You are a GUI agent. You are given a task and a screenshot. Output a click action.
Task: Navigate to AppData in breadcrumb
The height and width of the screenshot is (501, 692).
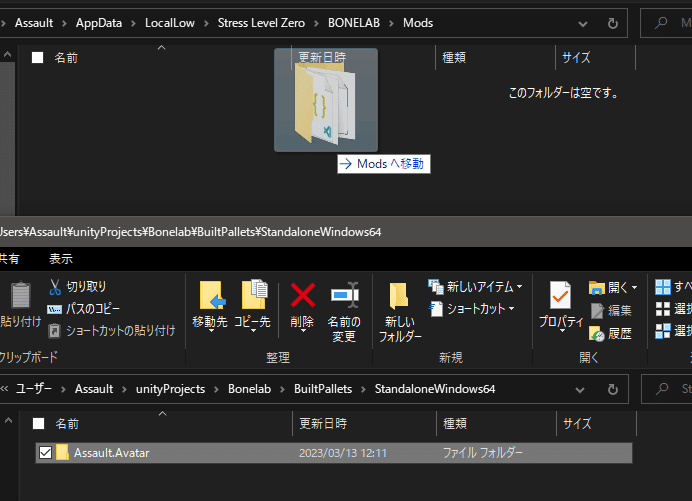[99, 23]
